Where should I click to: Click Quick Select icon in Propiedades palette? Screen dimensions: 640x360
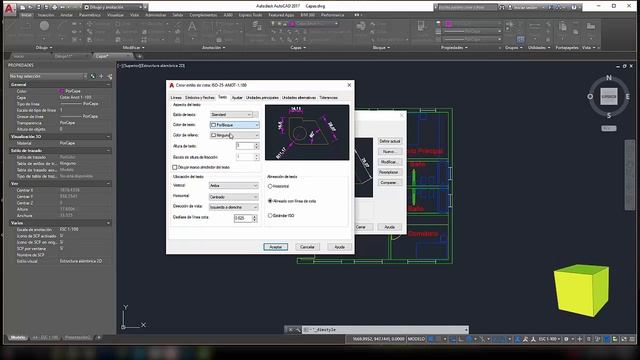(x=109, y=76)
